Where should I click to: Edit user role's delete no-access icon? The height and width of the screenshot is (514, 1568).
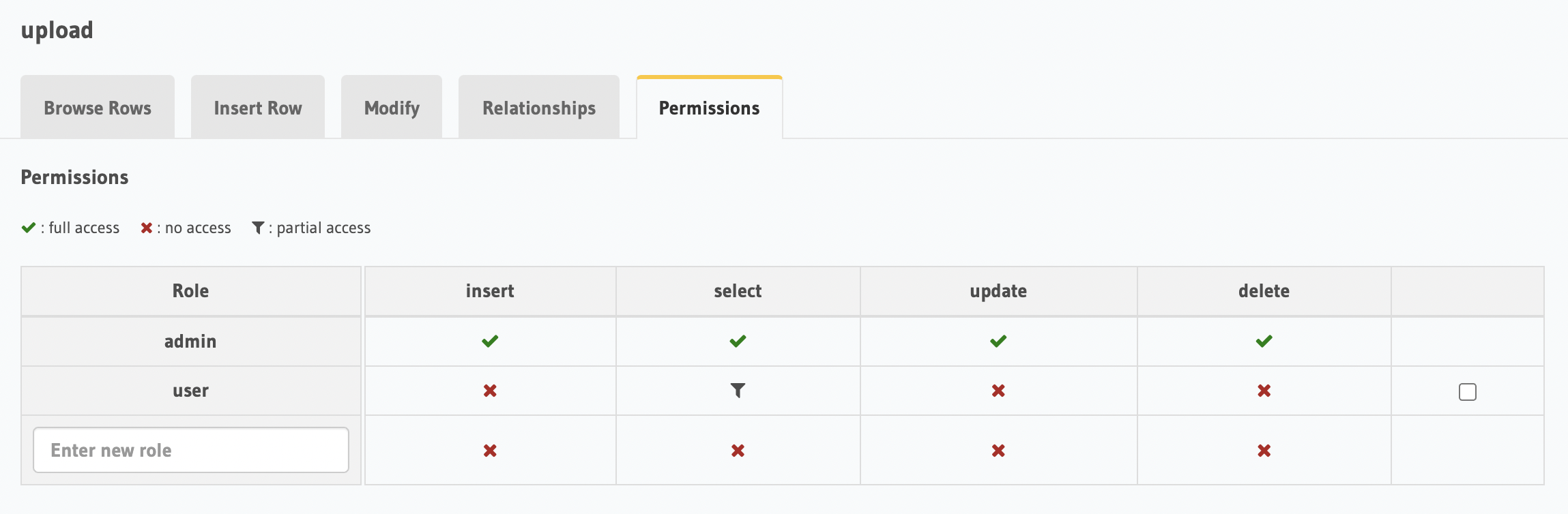[1264, 391]
